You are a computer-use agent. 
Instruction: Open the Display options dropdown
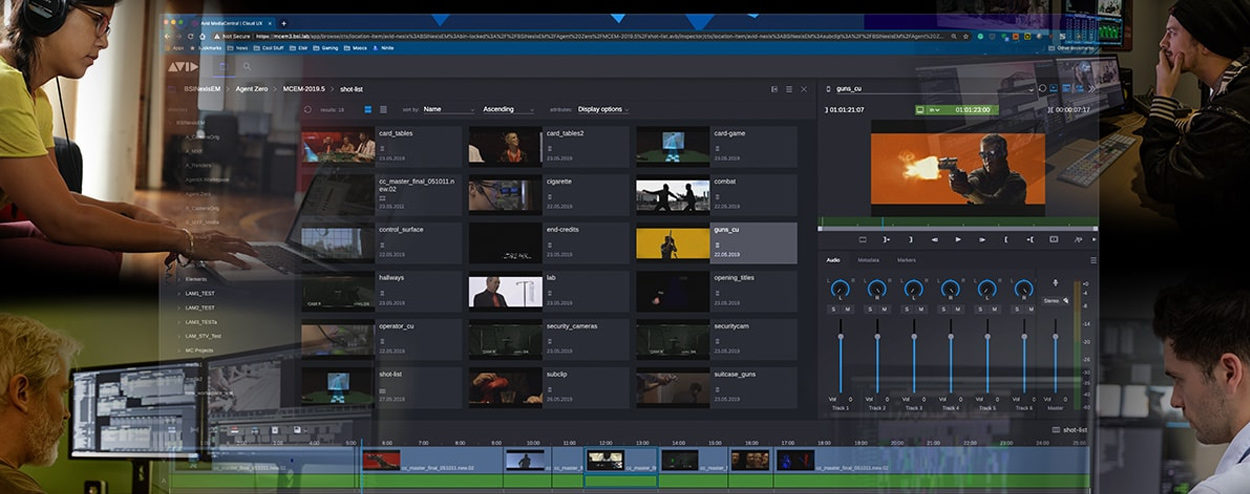coord(603,109)
